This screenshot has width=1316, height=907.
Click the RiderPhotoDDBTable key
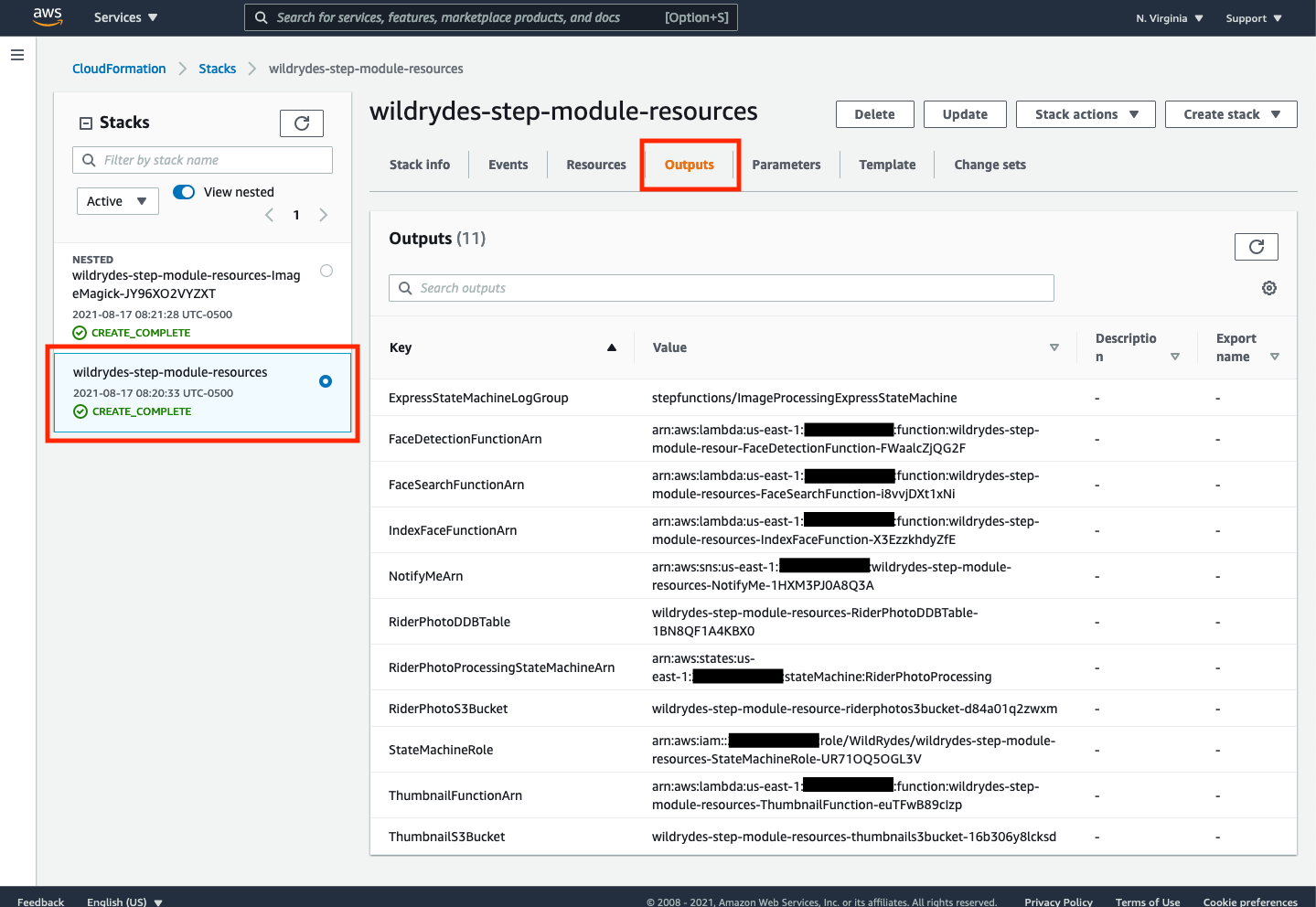pos(450,622)
